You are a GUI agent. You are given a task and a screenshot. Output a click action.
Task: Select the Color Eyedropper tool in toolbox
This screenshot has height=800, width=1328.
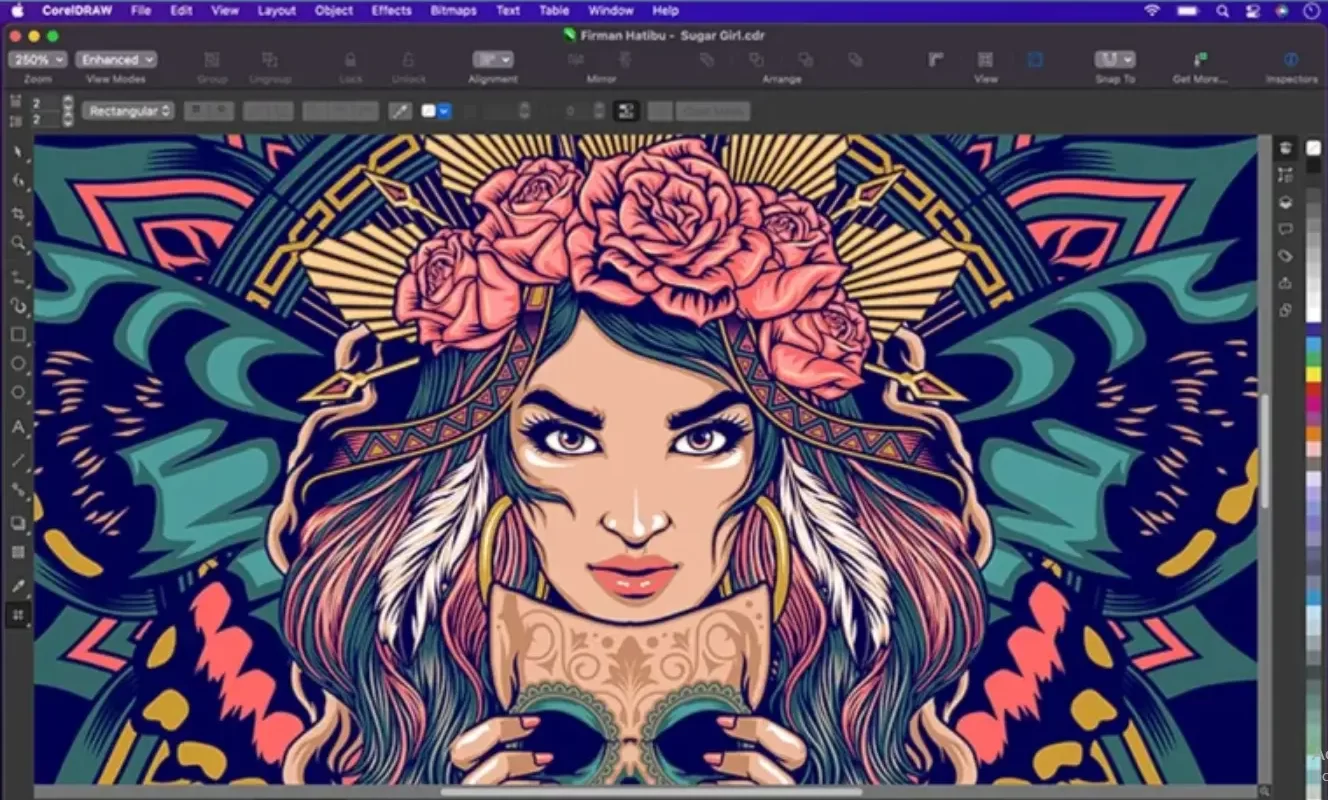(x=18, y=585)
